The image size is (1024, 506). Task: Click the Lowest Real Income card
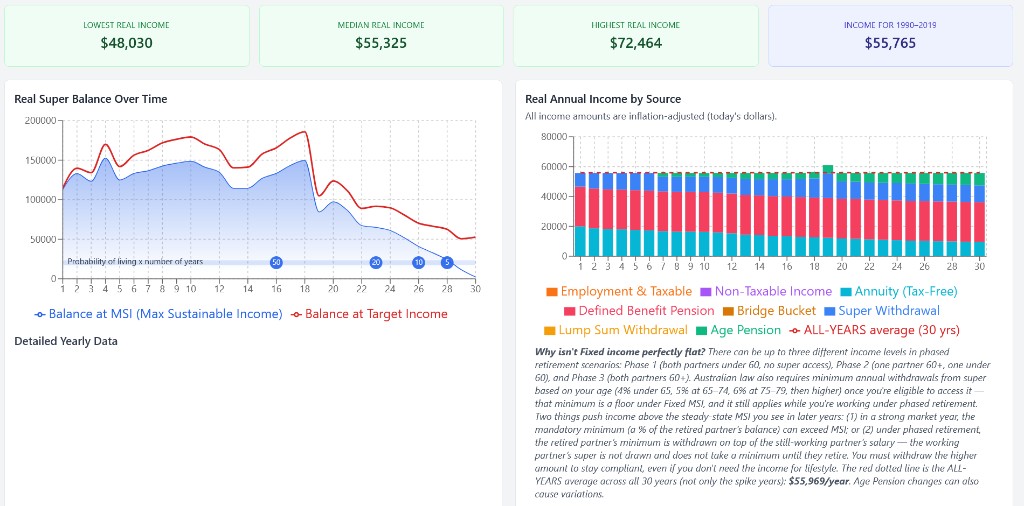pos(127,36)
